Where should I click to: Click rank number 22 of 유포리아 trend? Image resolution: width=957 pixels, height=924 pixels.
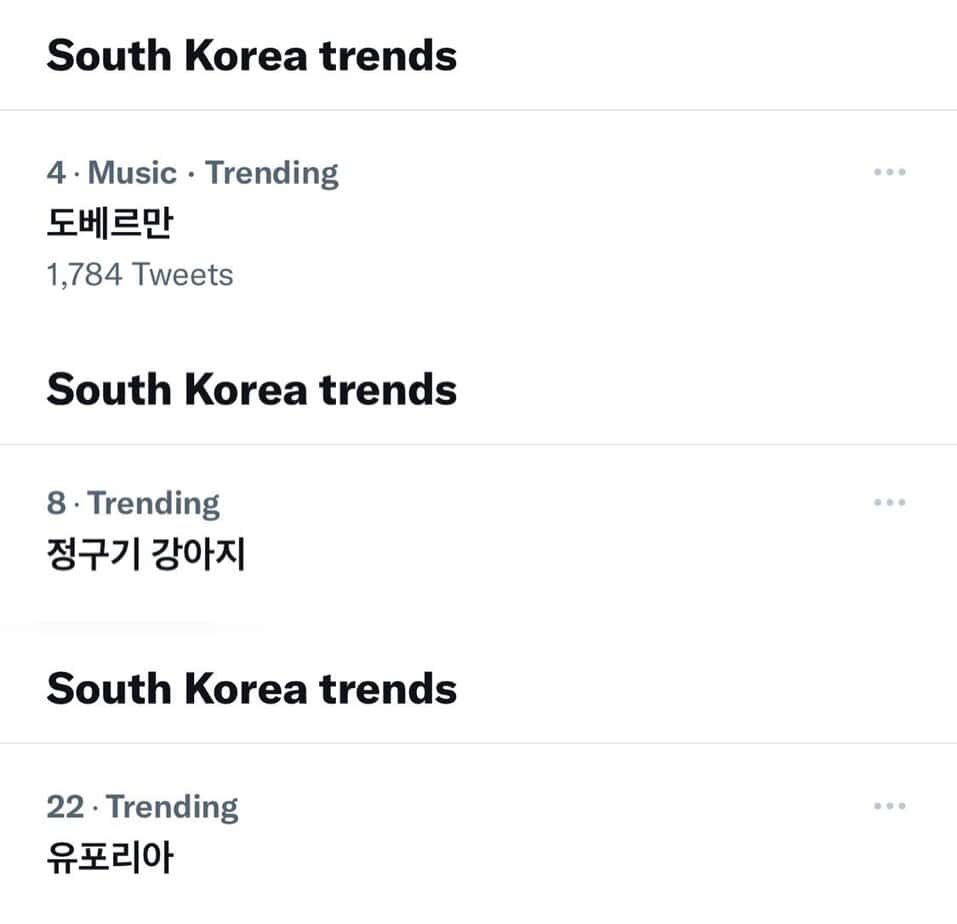click(x=65, y=807)
